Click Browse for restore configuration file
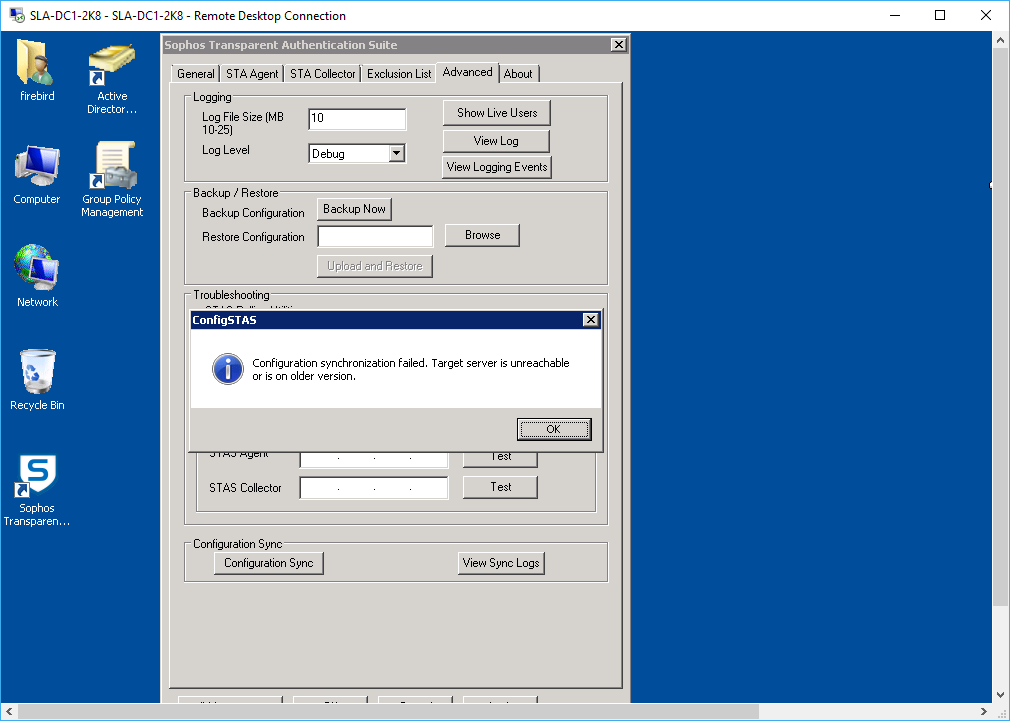 482,235
